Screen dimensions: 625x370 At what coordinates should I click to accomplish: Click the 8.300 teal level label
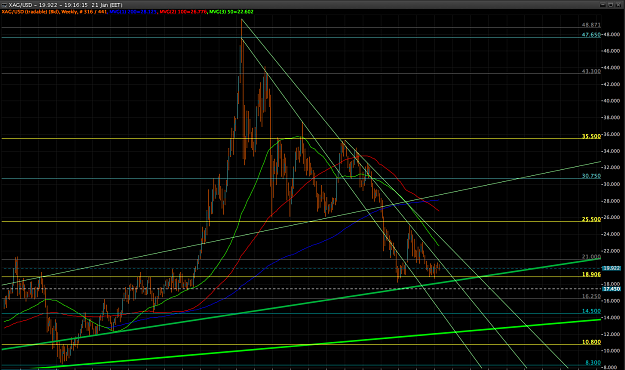592,362
